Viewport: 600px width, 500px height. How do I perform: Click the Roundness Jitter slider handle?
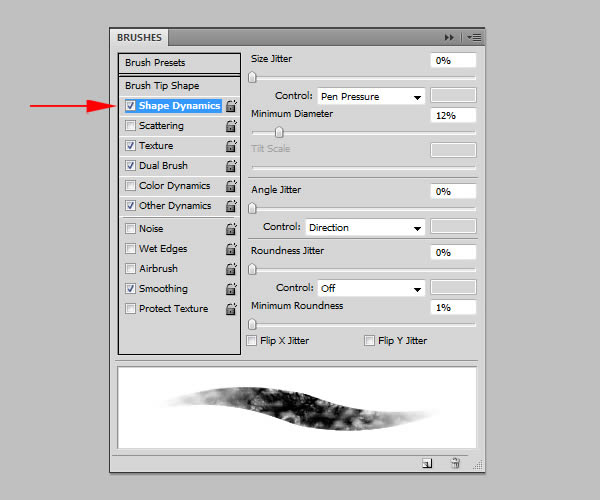click(x=252, y=269)
